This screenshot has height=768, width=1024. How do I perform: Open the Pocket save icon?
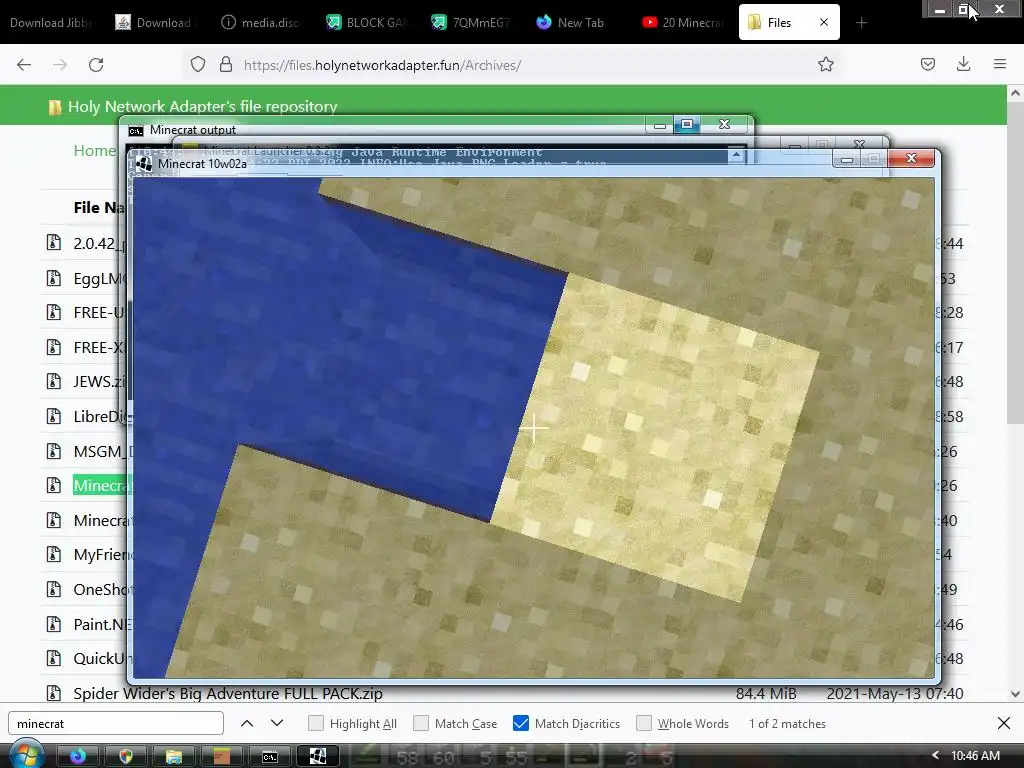point(927,64)
